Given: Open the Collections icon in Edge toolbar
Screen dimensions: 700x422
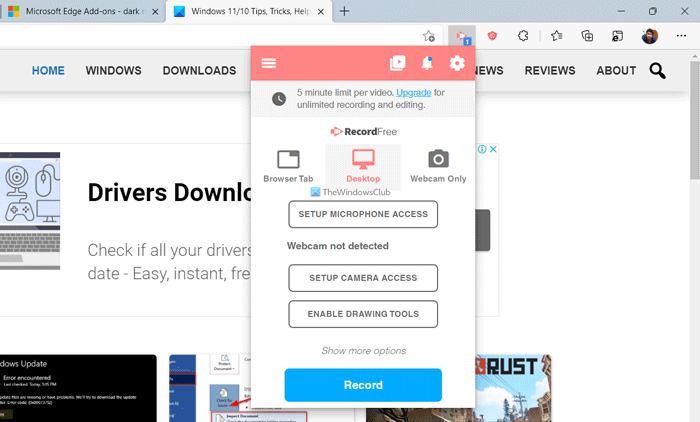Looking at the screenshot, I should 587,36.
